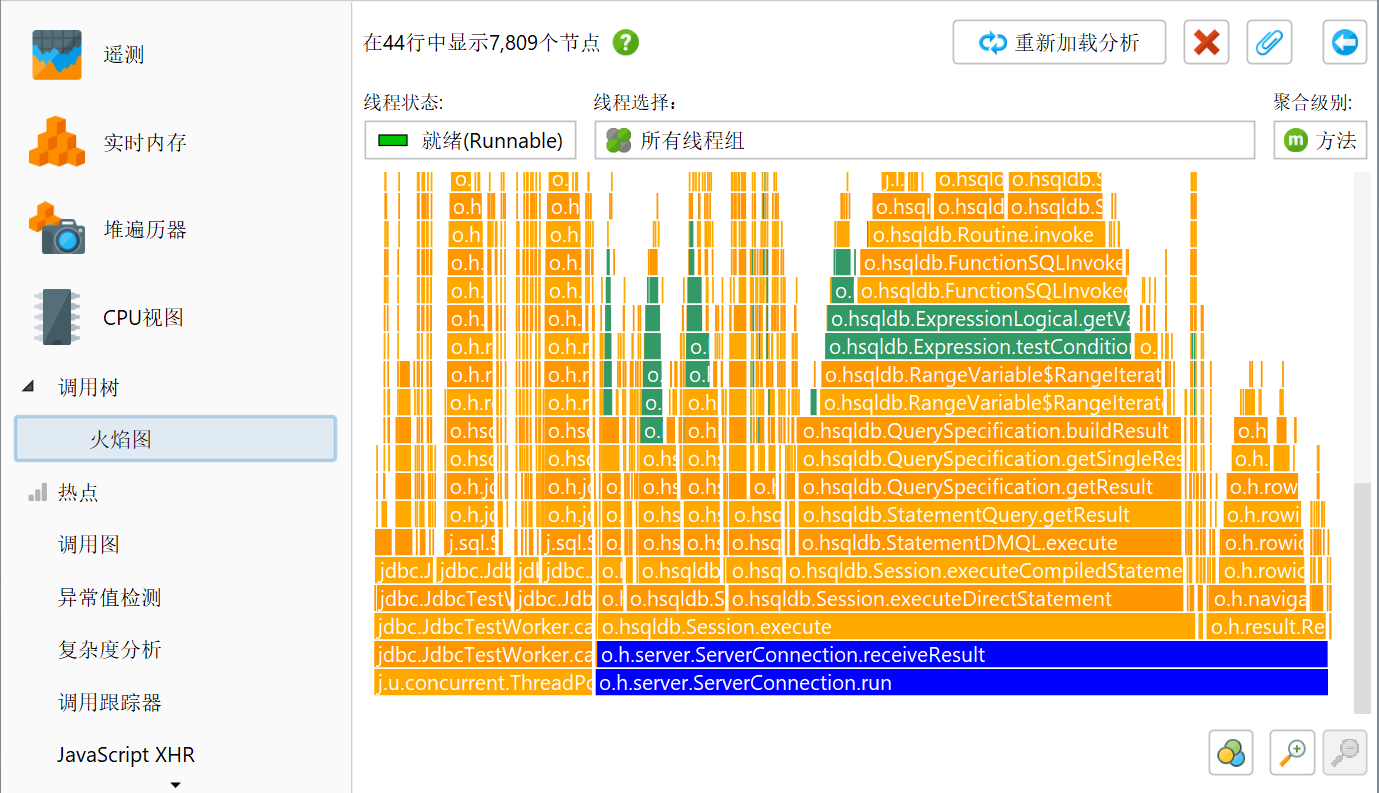
Task: Click the o.hsqldb.QuerySpecification.getSingleResult flame bar
Action: tap(990, 459)
